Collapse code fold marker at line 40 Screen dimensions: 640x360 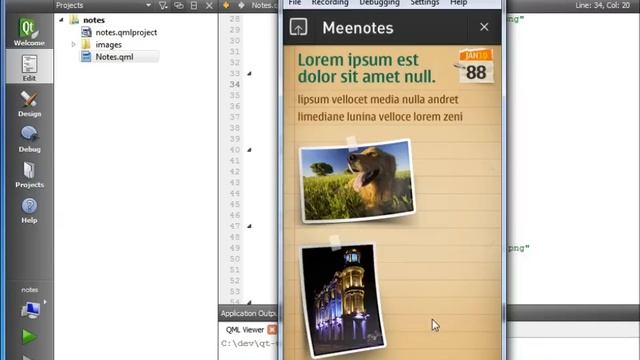(249, 150)
